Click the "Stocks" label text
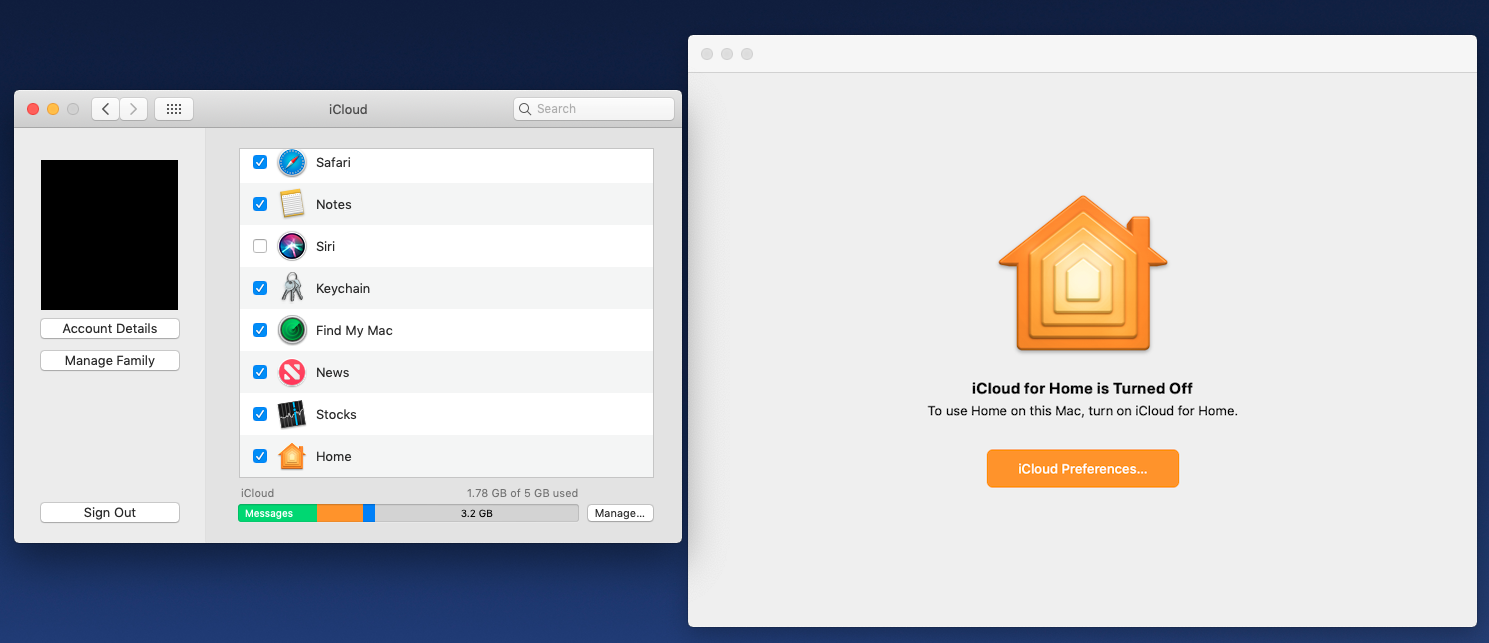The width and height of the screenshot is (1489, 643). pos(336,414)
